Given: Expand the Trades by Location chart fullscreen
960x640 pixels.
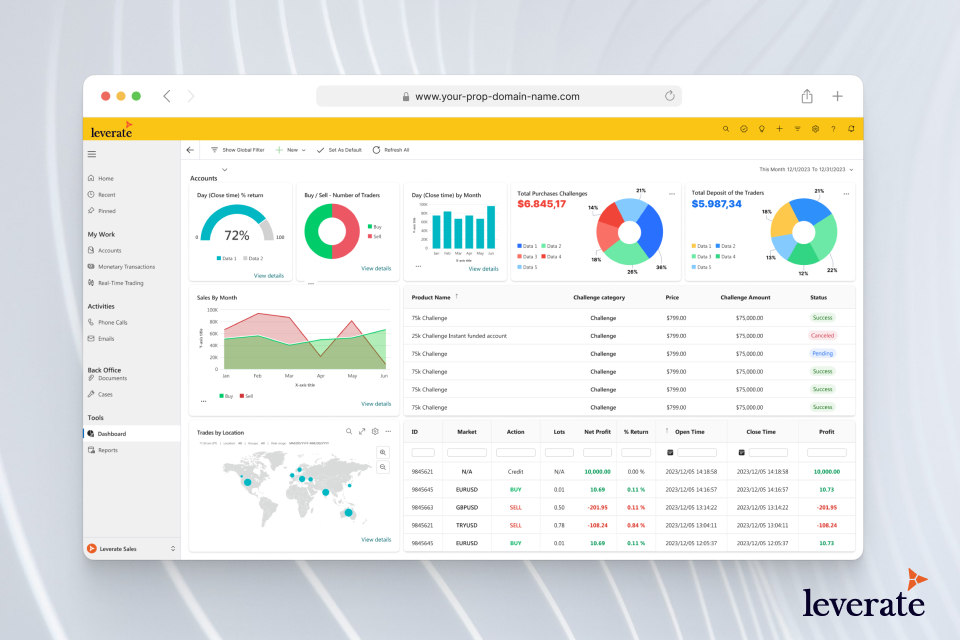Looking at the screenshot, I should point(362,432).
